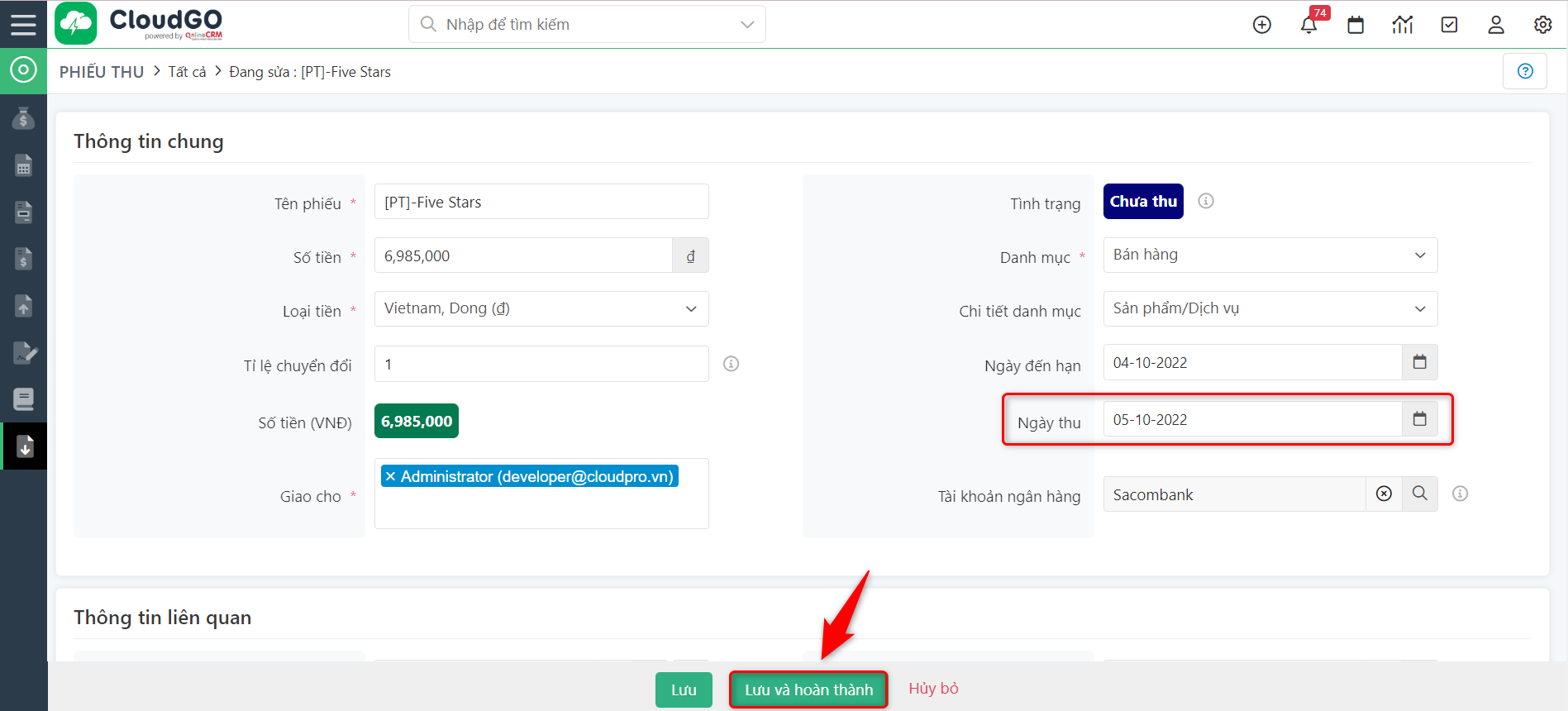Viewport: 1568px width, 711px height.
Task: Click the Tất cả breadcrumb link
Action: click(187, 72)
